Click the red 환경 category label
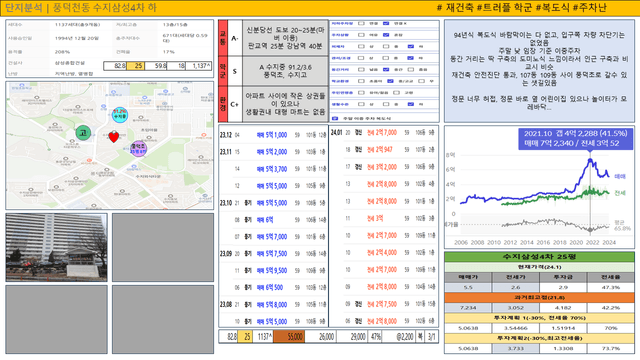This screenshot has width=640, height=360. (223, 104)
